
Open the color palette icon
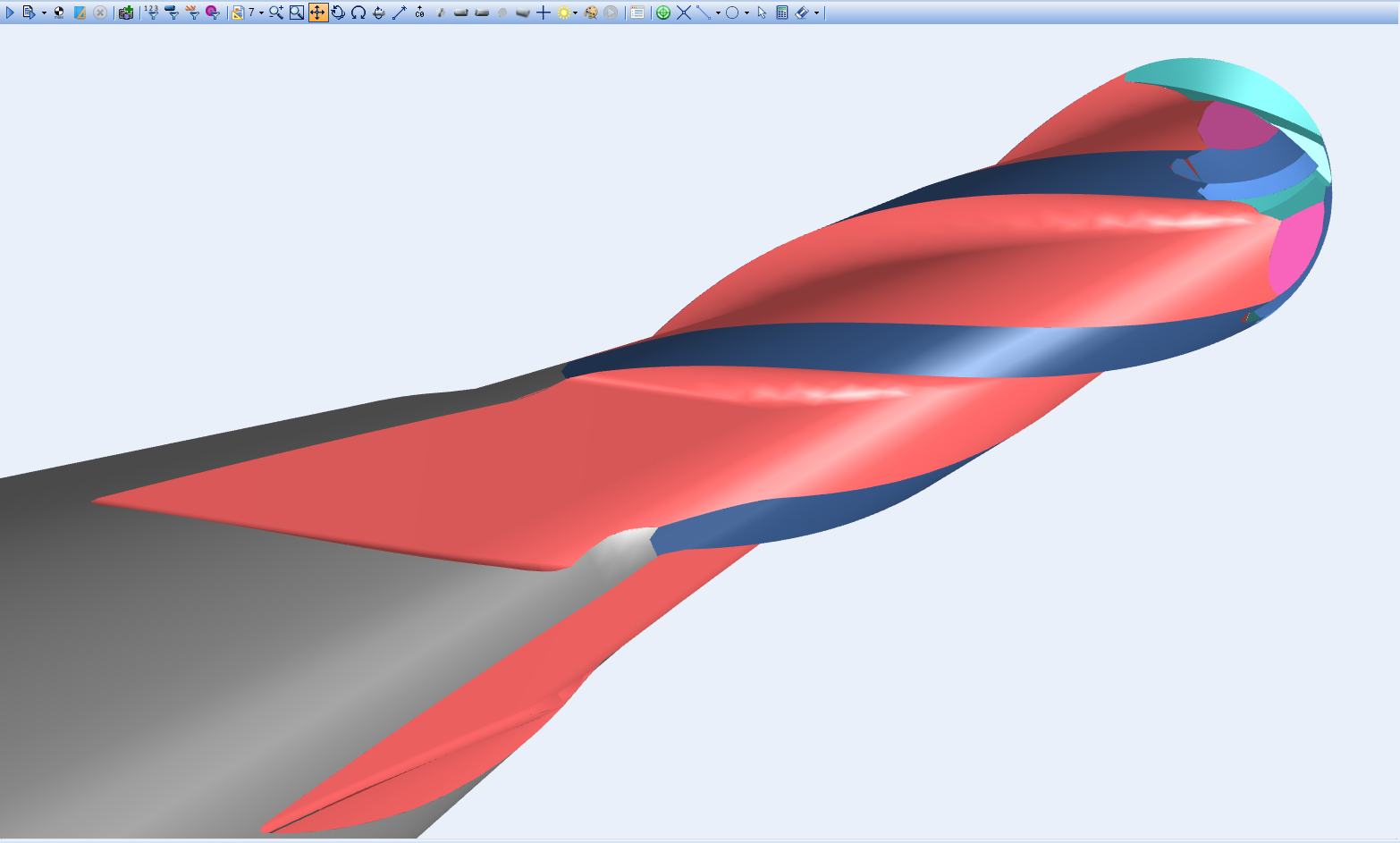590,13
